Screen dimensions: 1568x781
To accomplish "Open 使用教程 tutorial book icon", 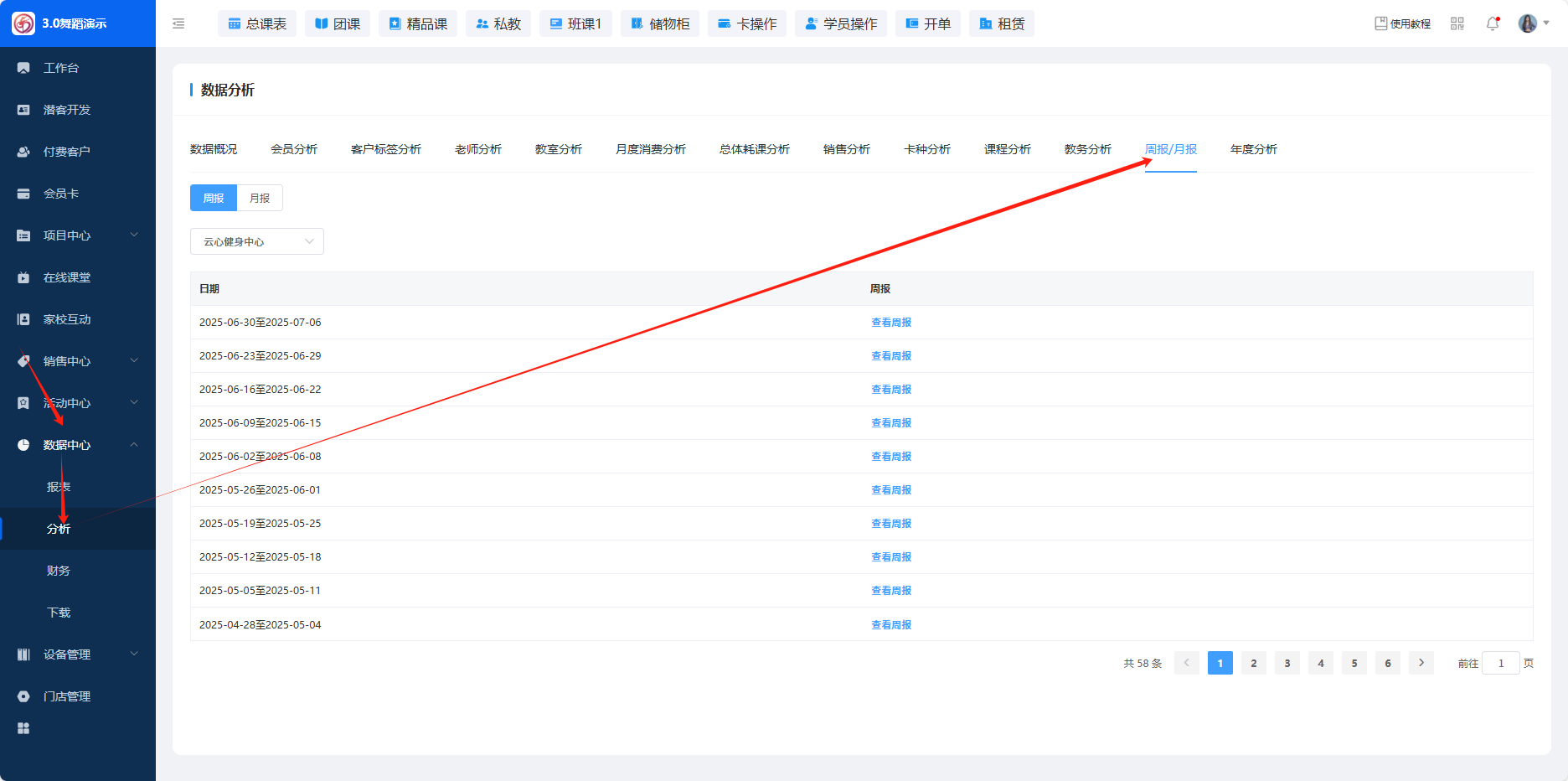I will coord(1381,24).
